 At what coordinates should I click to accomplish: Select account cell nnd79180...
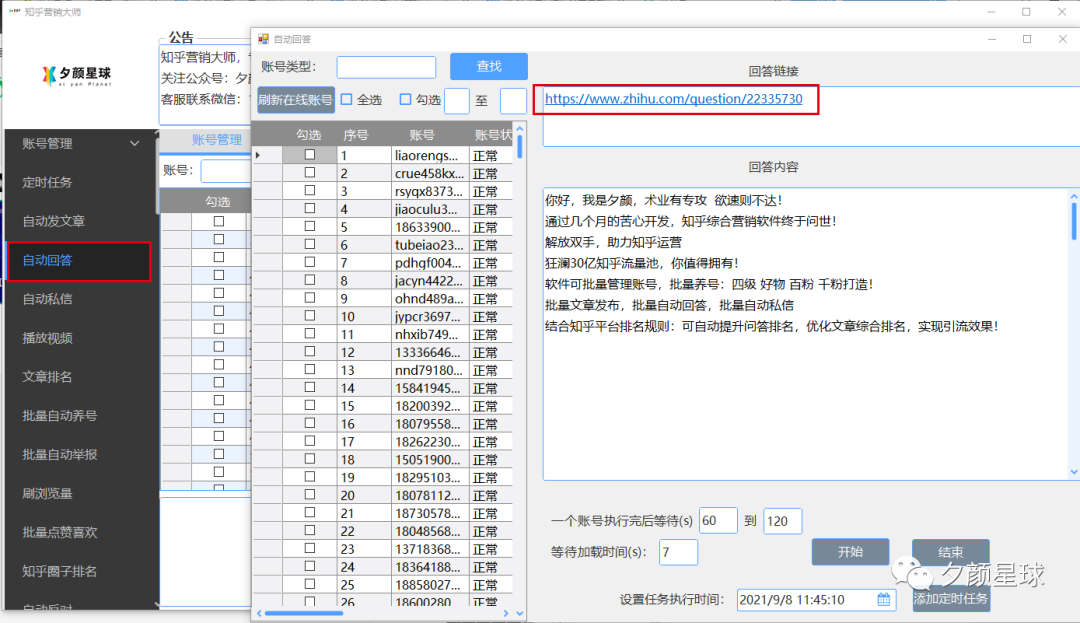pyautogui.click(x=429, y=370)
